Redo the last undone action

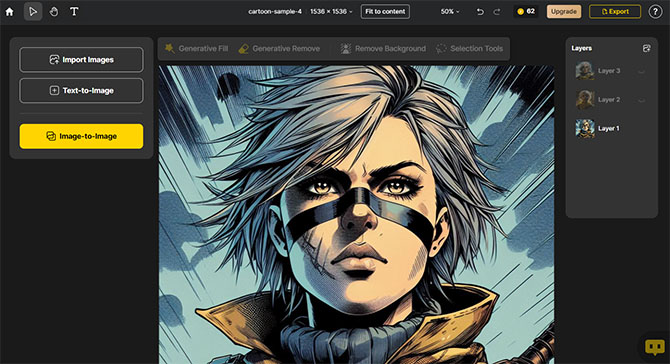click(497, 12)
